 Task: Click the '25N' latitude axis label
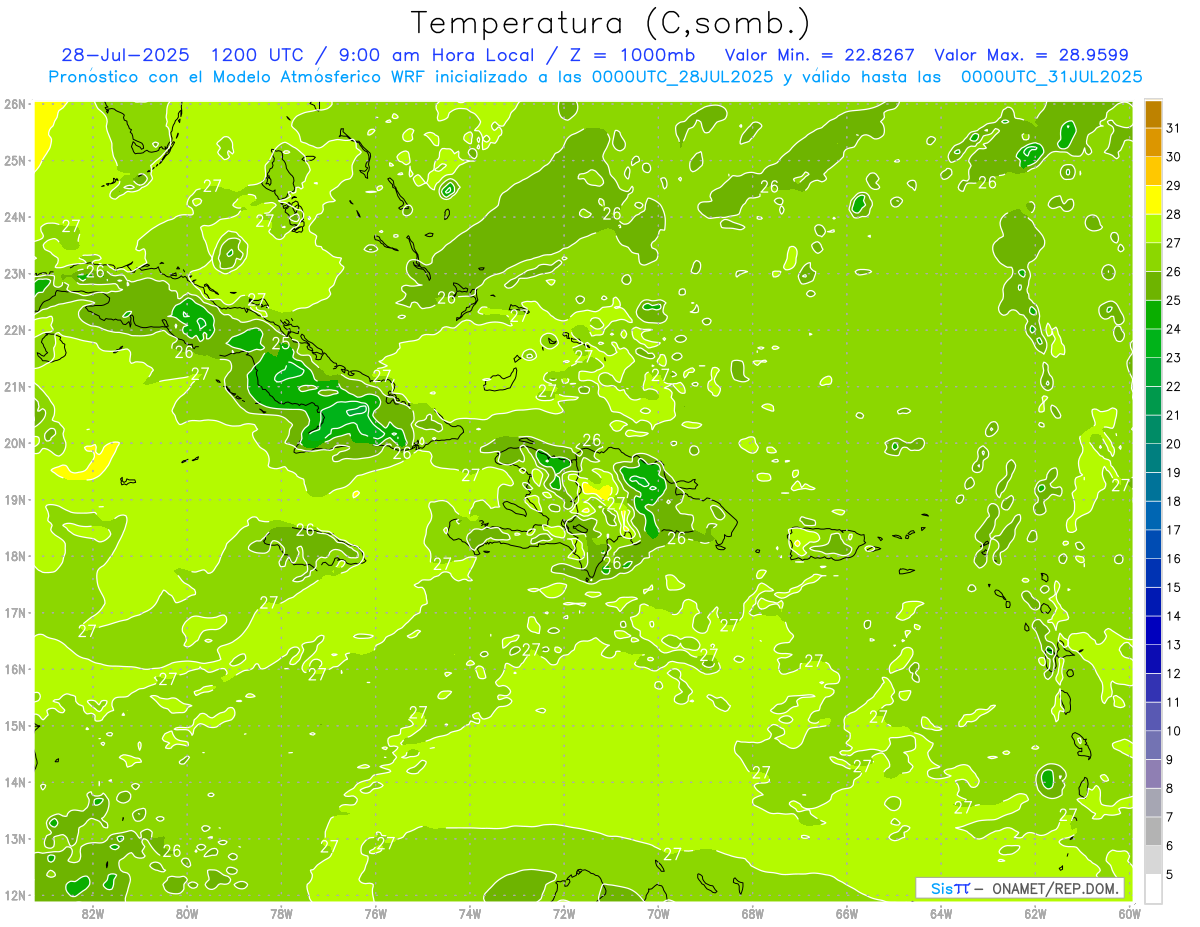click(15, 160)
